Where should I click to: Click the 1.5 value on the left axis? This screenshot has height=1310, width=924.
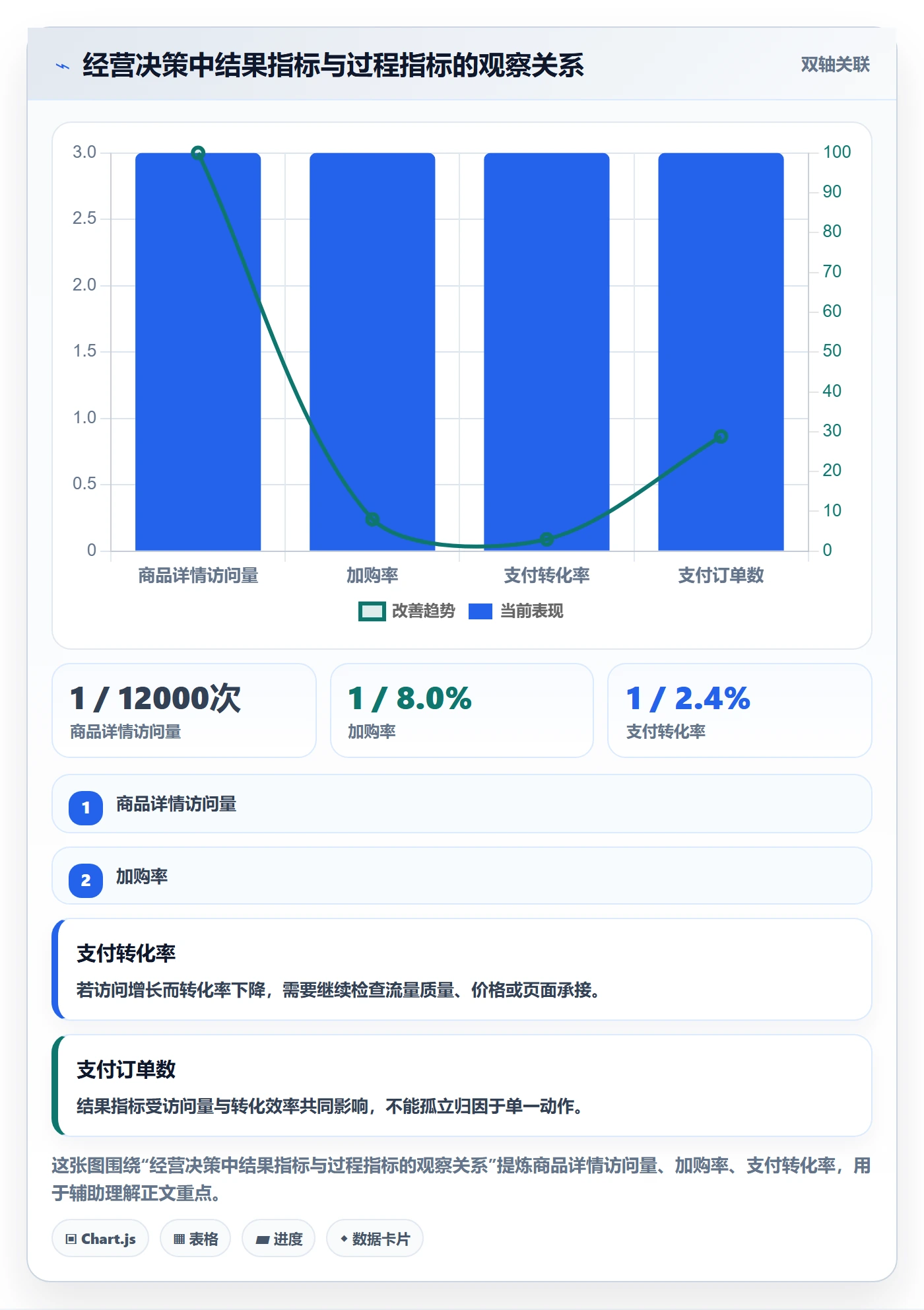coord(84,351)
